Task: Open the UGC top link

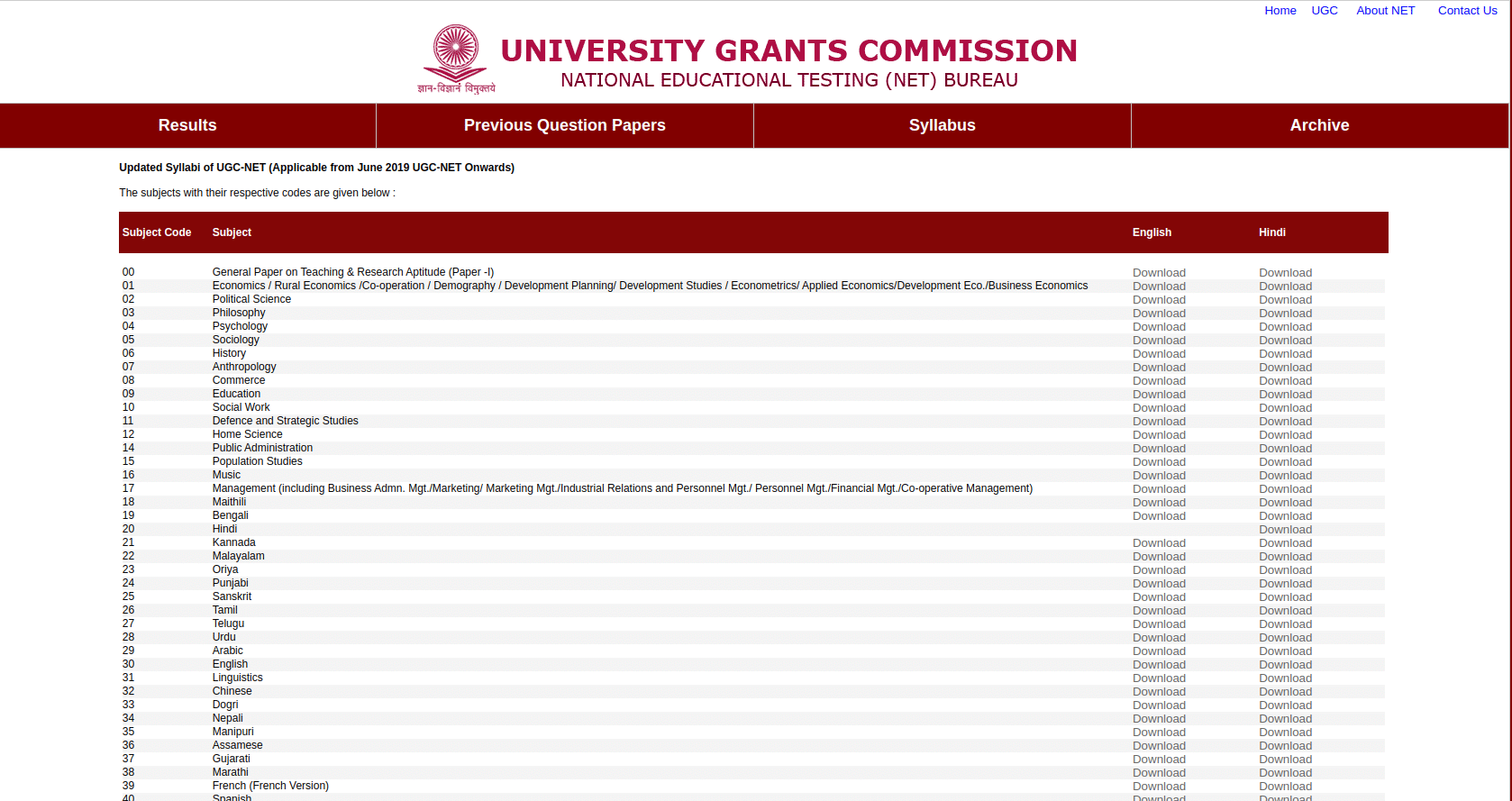Action: (1324, 11)
